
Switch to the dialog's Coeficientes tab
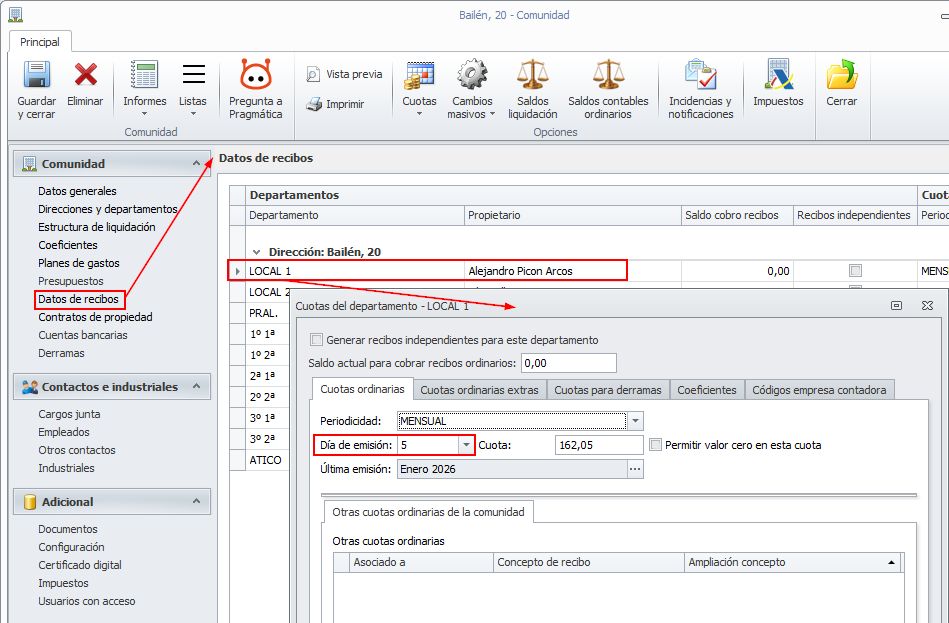pos(707,390)
